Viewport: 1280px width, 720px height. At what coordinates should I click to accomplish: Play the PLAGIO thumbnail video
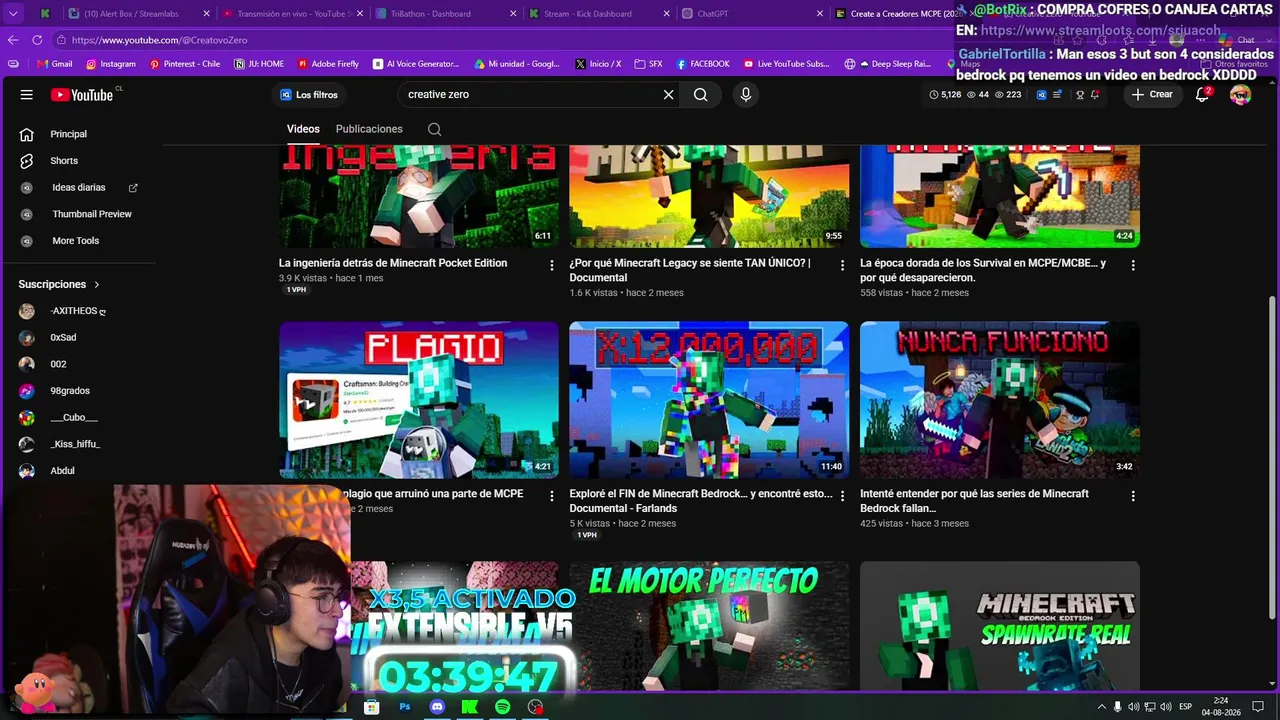coord(419,400)
